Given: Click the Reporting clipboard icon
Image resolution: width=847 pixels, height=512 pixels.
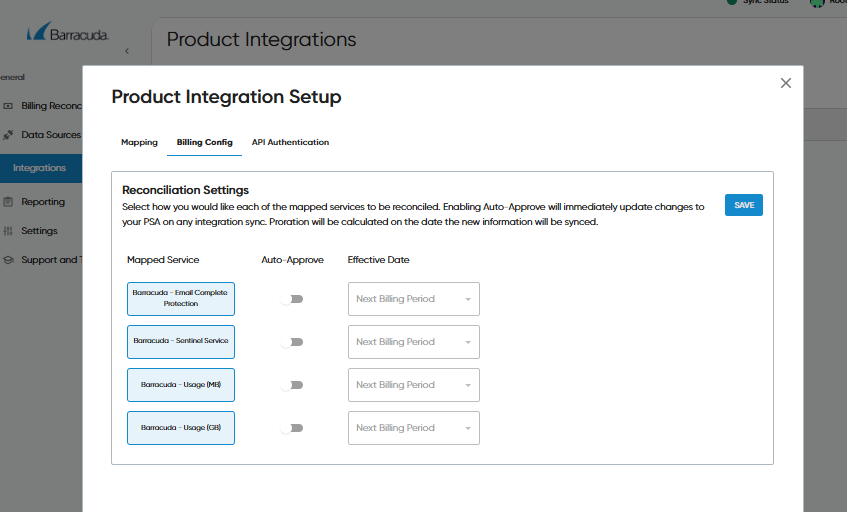Looking at the screenshot, I should [x=8, y=201].
